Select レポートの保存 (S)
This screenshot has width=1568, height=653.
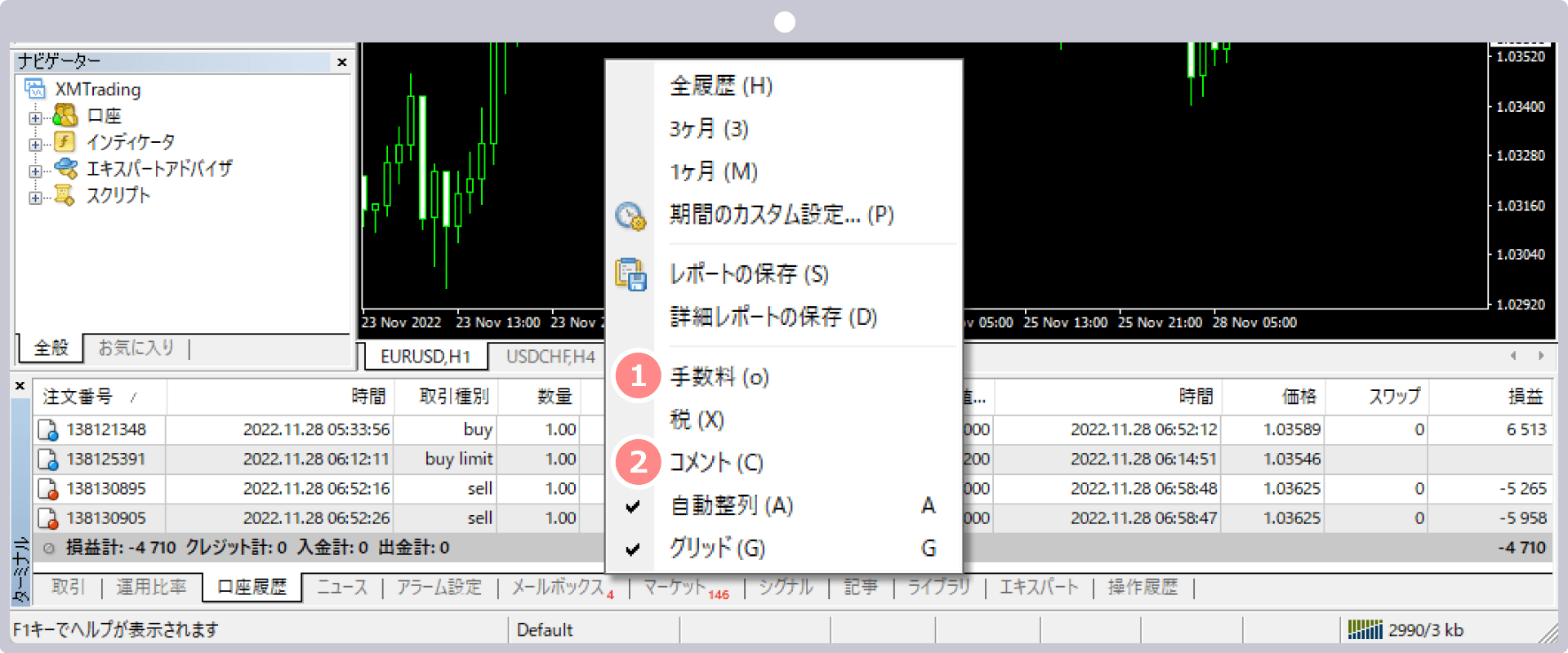784,274
